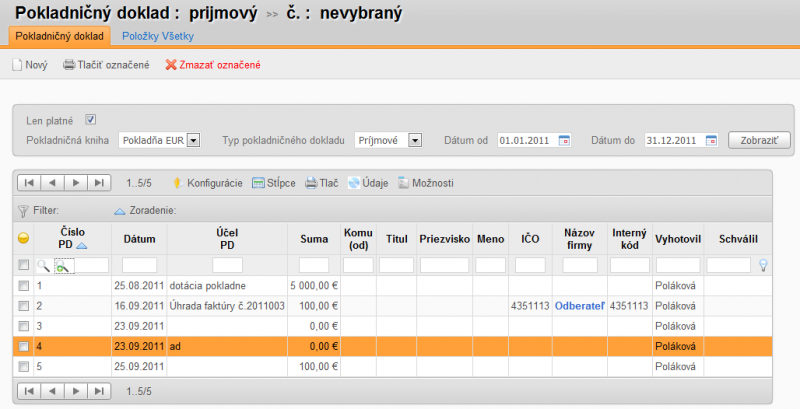The height and width of the screenshot is (409, 800).
Task: Go to next page in top pager
Action: pos(76,183)
